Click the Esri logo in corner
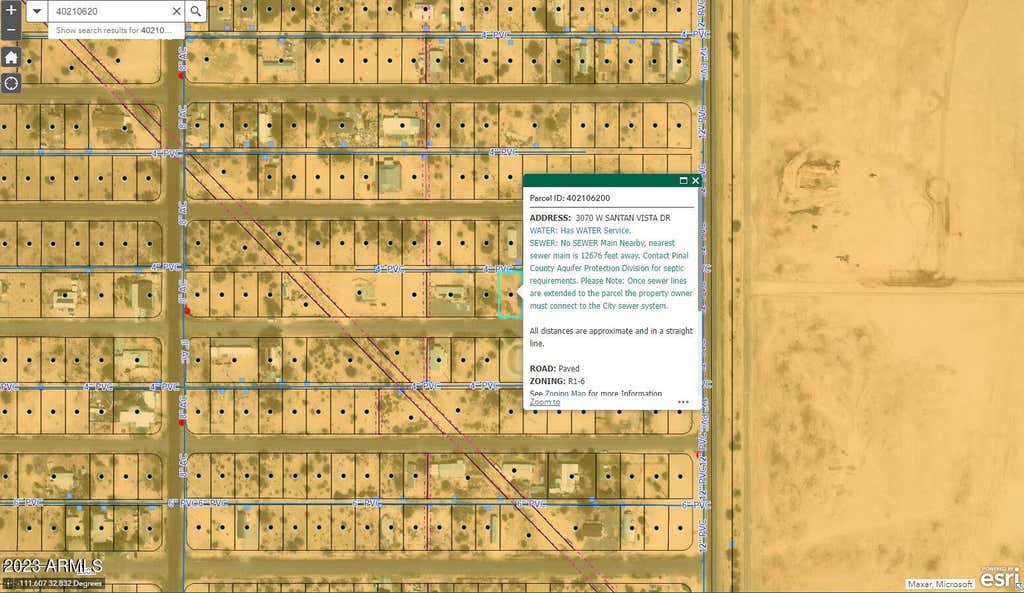 (x=1000, y=577)
